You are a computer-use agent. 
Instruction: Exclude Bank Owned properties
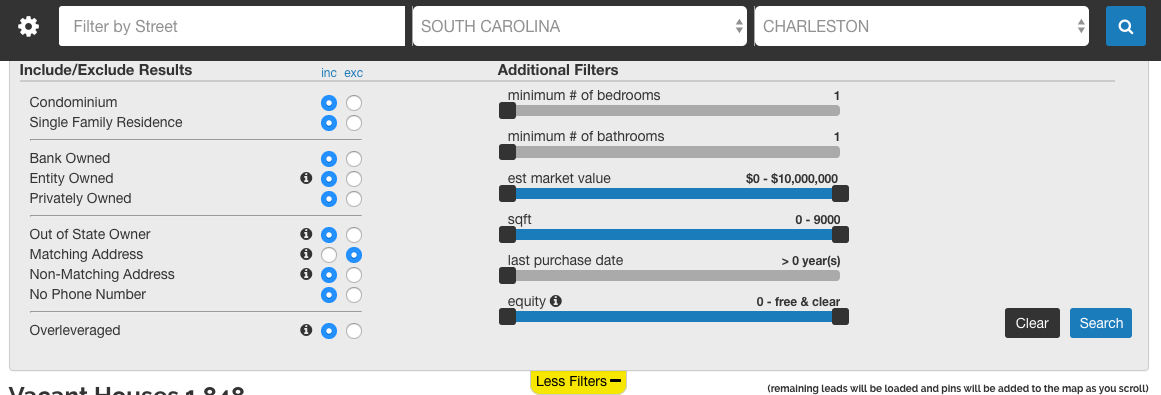[x=354, y=159]
